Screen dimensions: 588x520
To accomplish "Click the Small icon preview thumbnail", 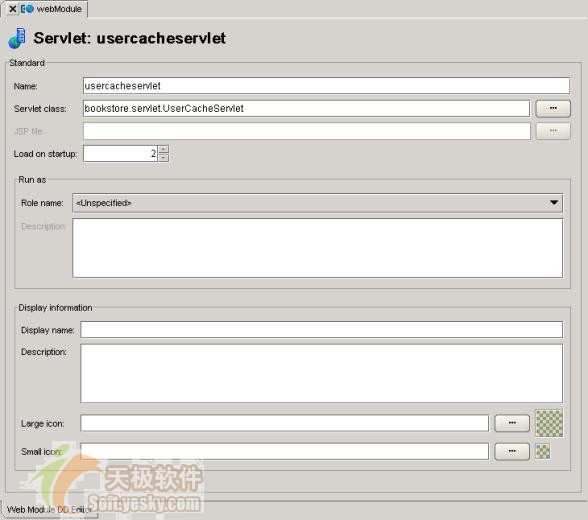I will 543,451.
